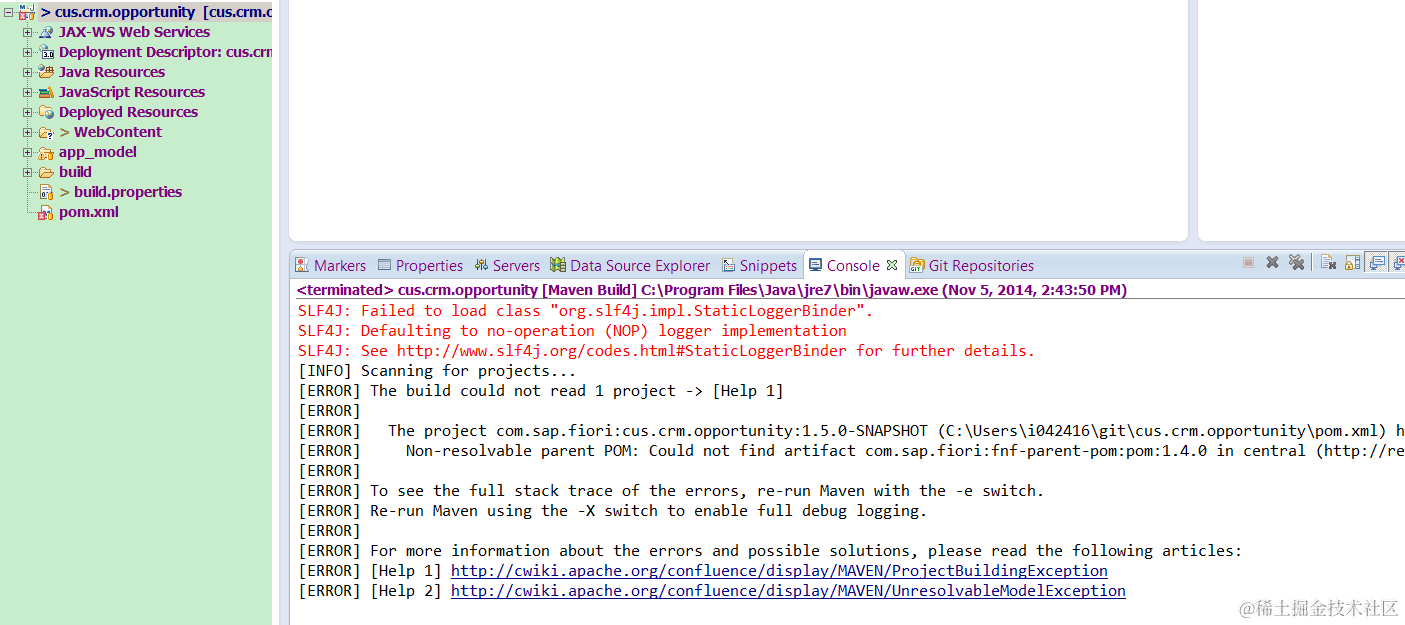Select build.properties in the project tree
This screenshot has height=625, width=1405.
128,192
